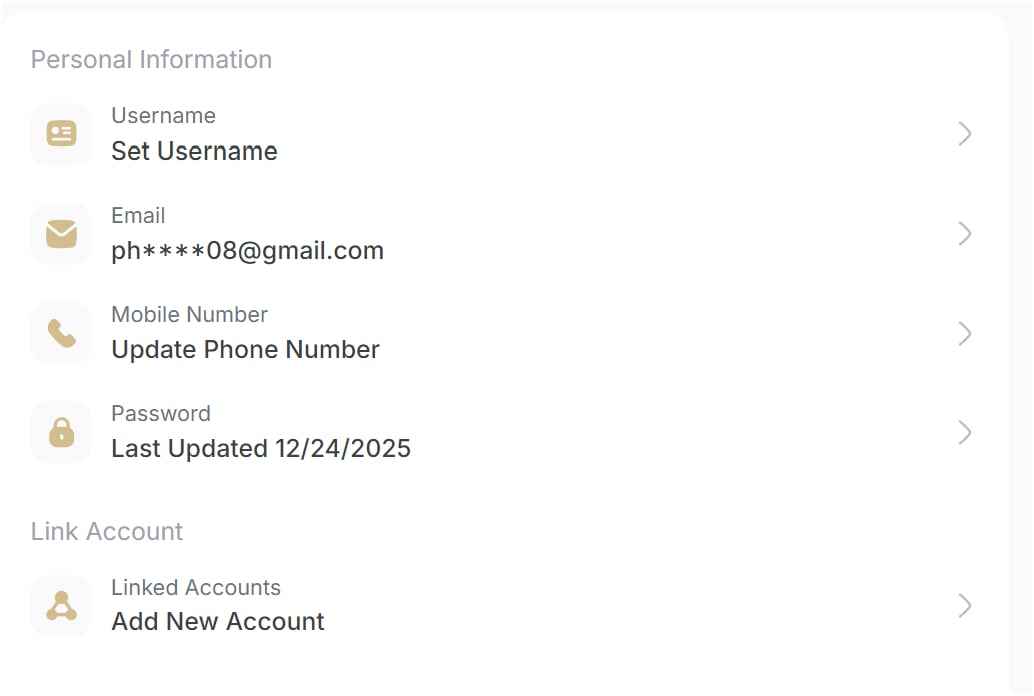Click the envelope icon beside Email

[x=62, y=233]
